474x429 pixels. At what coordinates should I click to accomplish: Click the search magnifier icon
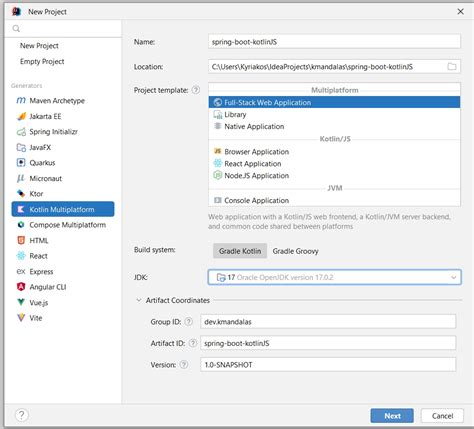point(16,29)
